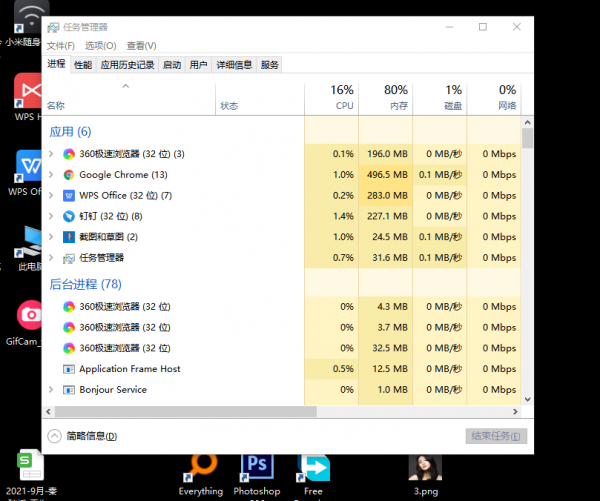The image size is (600, 501).
Task: Sort processes by 内存 column
Action: 386,99
